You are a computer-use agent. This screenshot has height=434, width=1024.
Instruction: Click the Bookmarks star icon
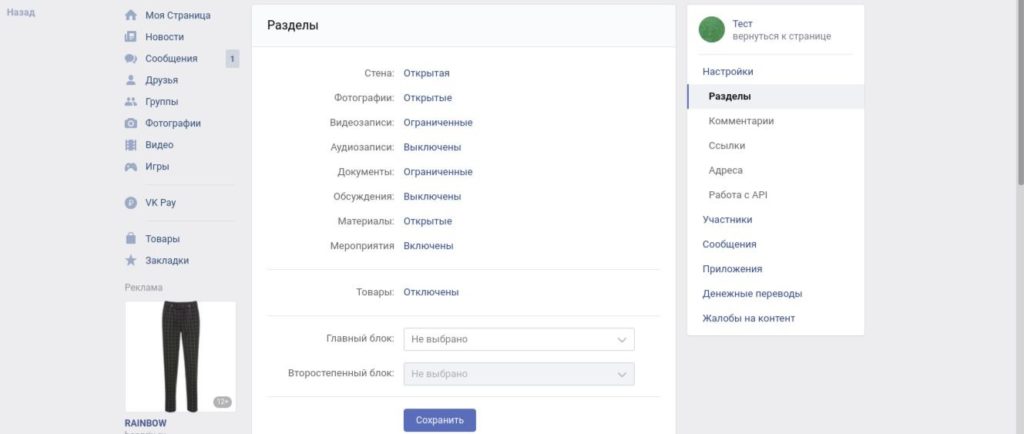coord(130,261)
